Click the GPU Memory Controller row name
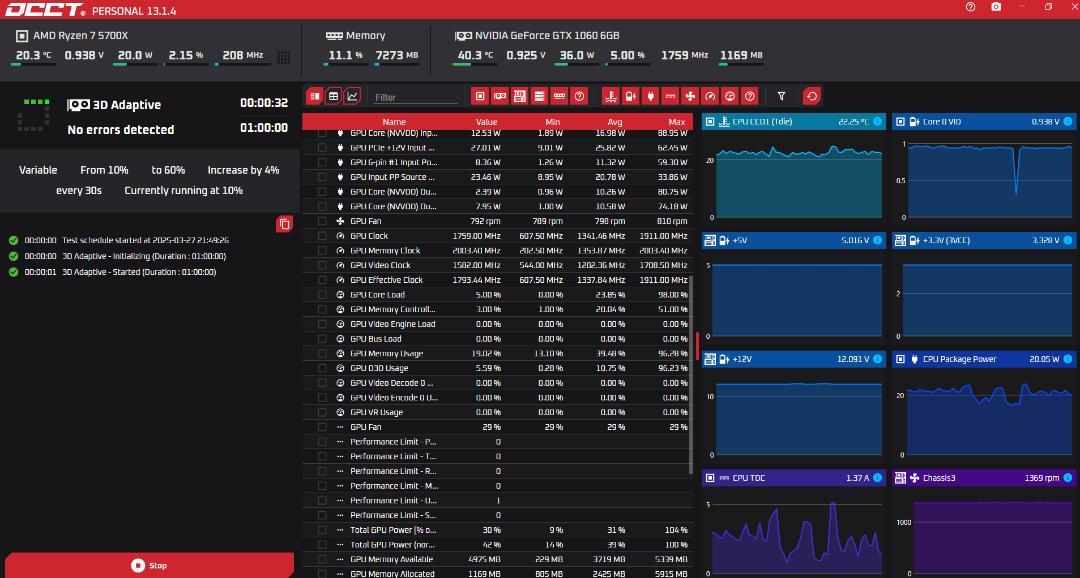The image size is (1080, 578). click(x=393, y=309)
